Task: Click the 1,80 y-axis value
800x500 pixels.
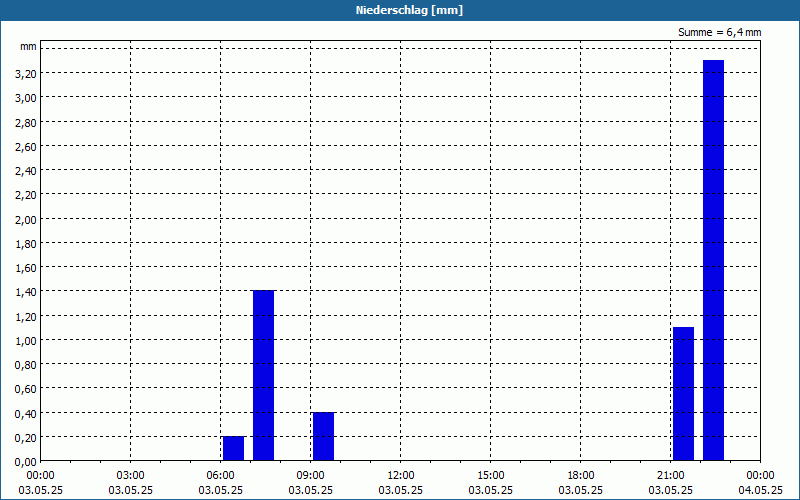Action: (26, 244)
